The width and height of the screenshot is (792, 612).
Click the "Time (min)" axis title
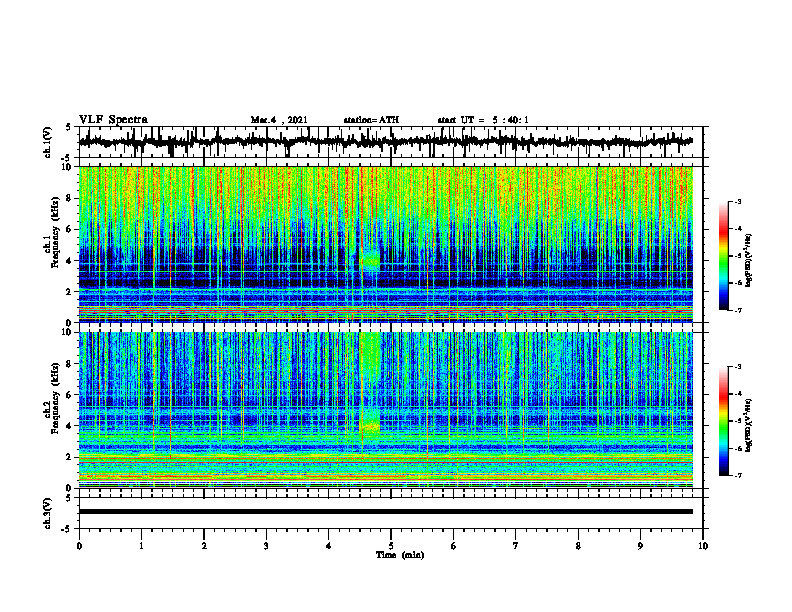coord(400,555)
